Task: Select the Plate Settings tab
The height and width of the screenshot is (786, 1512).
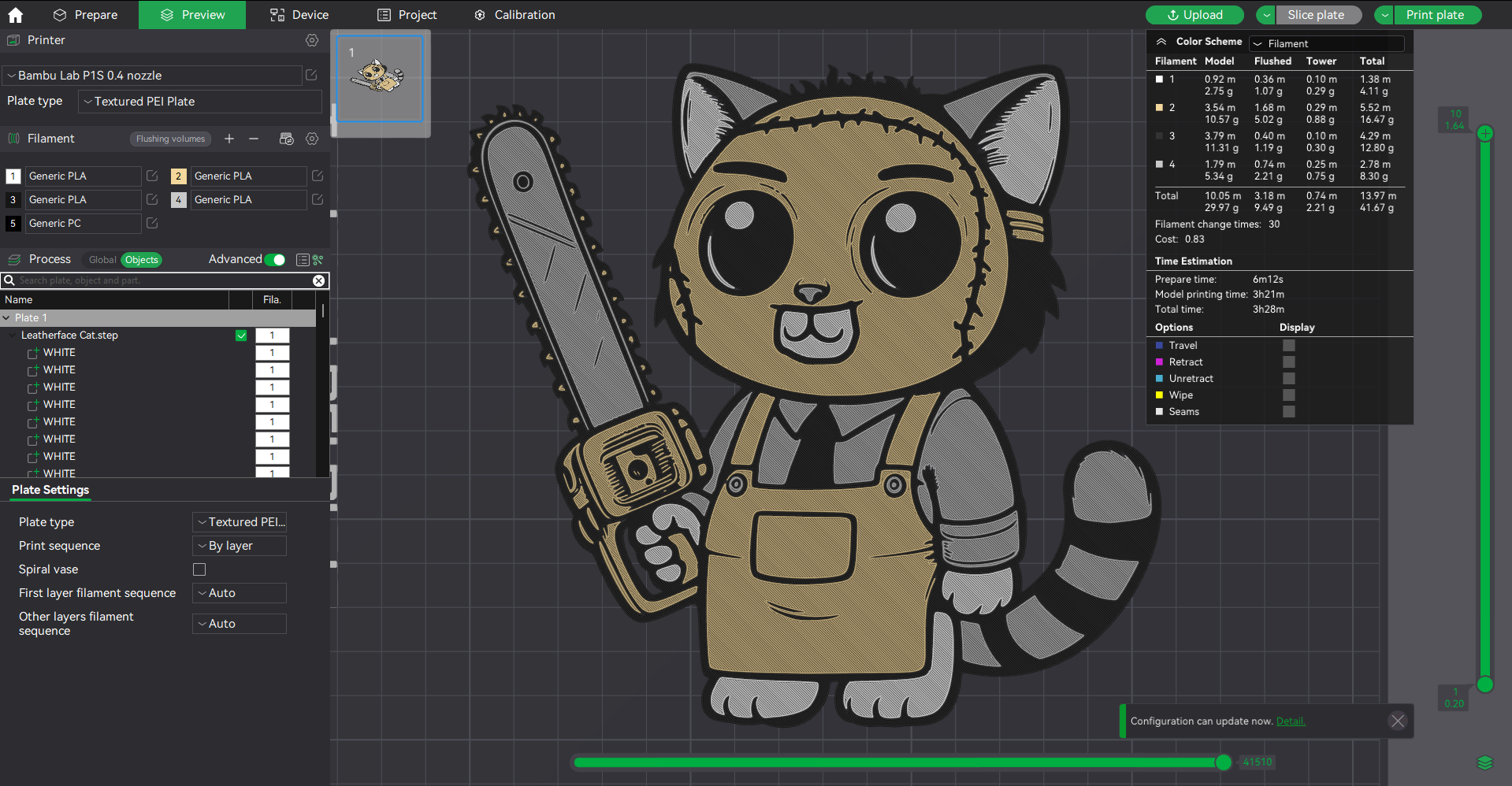Action: pyautogui.click(x=50, y=490)
